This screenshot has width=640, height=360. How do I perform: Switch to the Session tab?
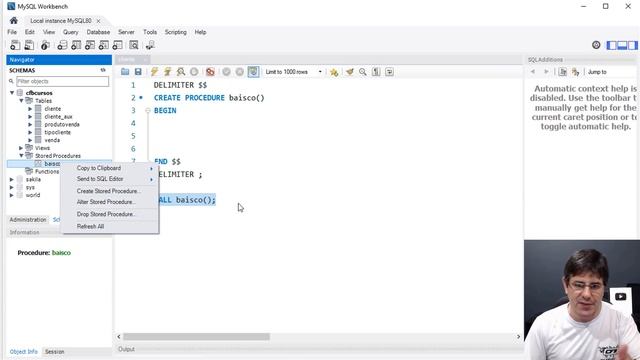55,351
